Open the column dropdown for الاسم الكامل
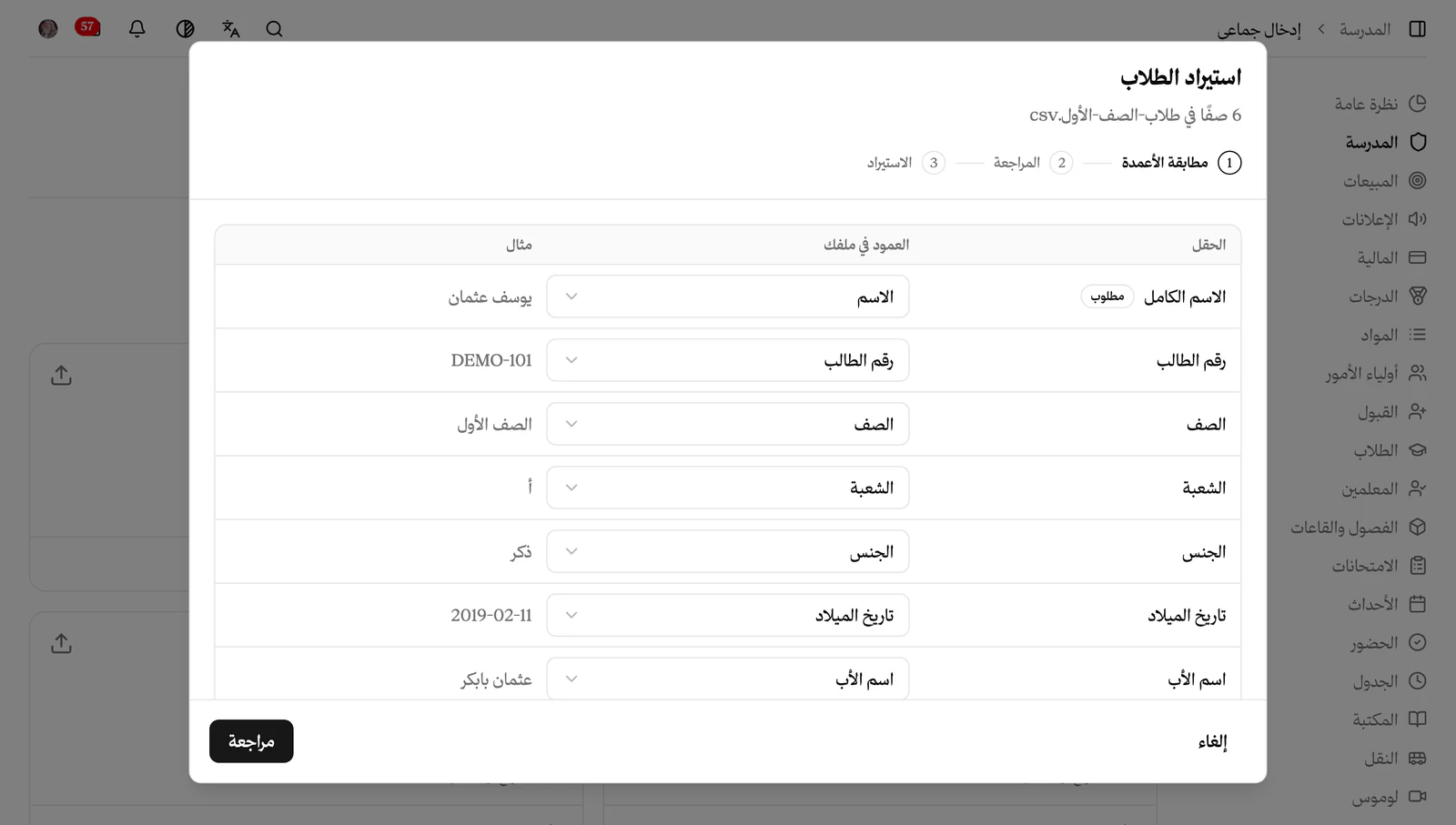The height and width of the screenshot is (825, 1456). click(728, 297)
